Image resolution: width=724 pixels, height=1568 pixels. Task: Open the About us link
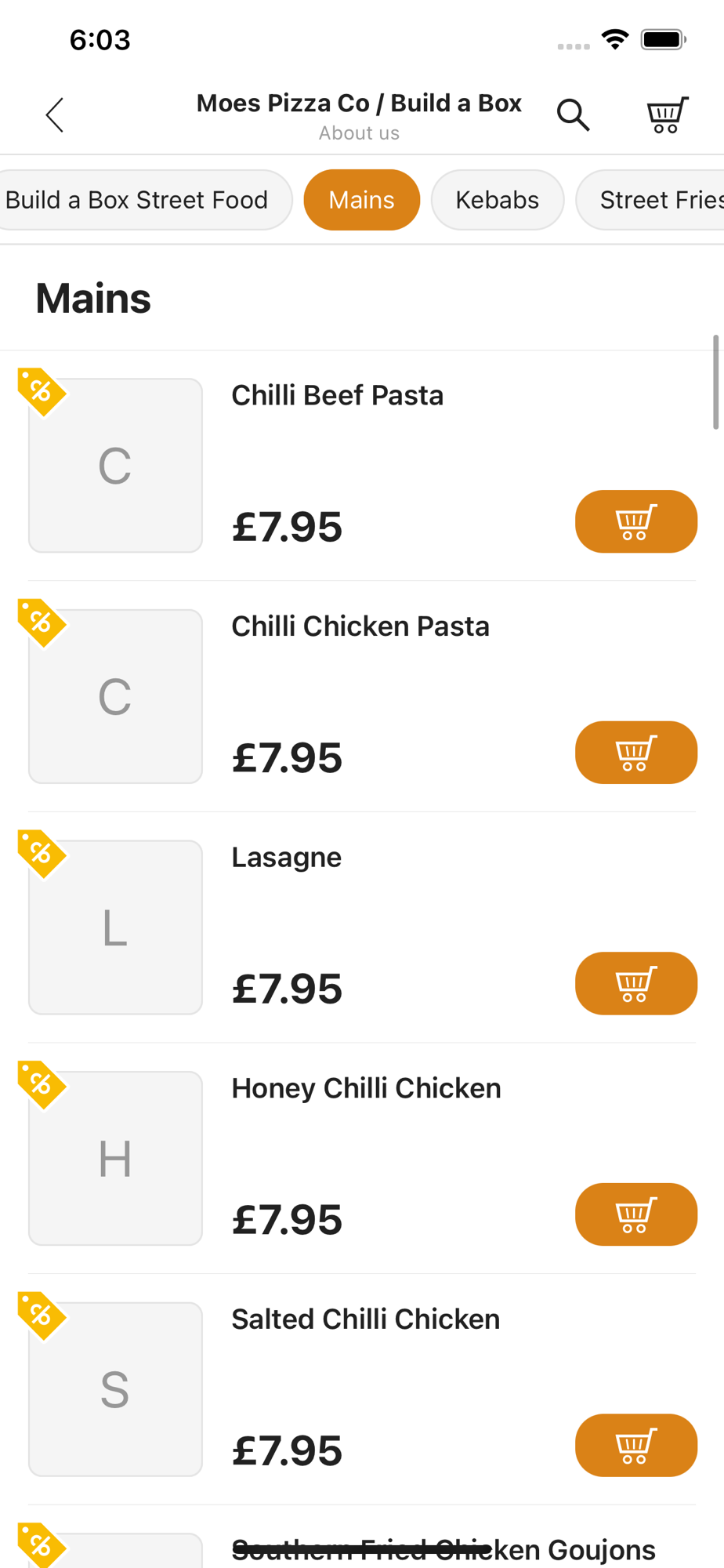359,133
